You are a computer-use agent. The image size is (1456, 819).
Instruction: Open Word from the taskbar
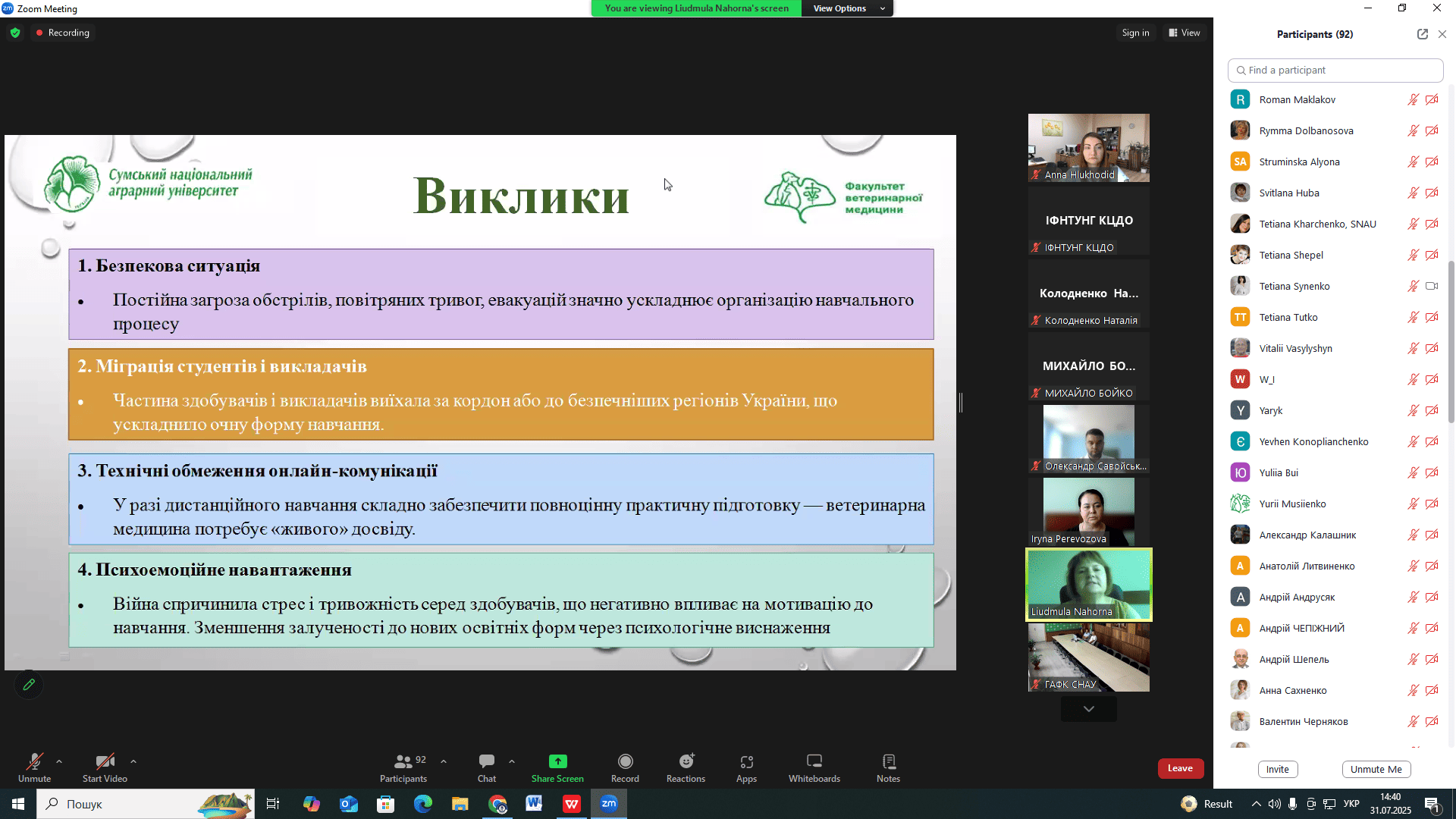coord(535,804)
